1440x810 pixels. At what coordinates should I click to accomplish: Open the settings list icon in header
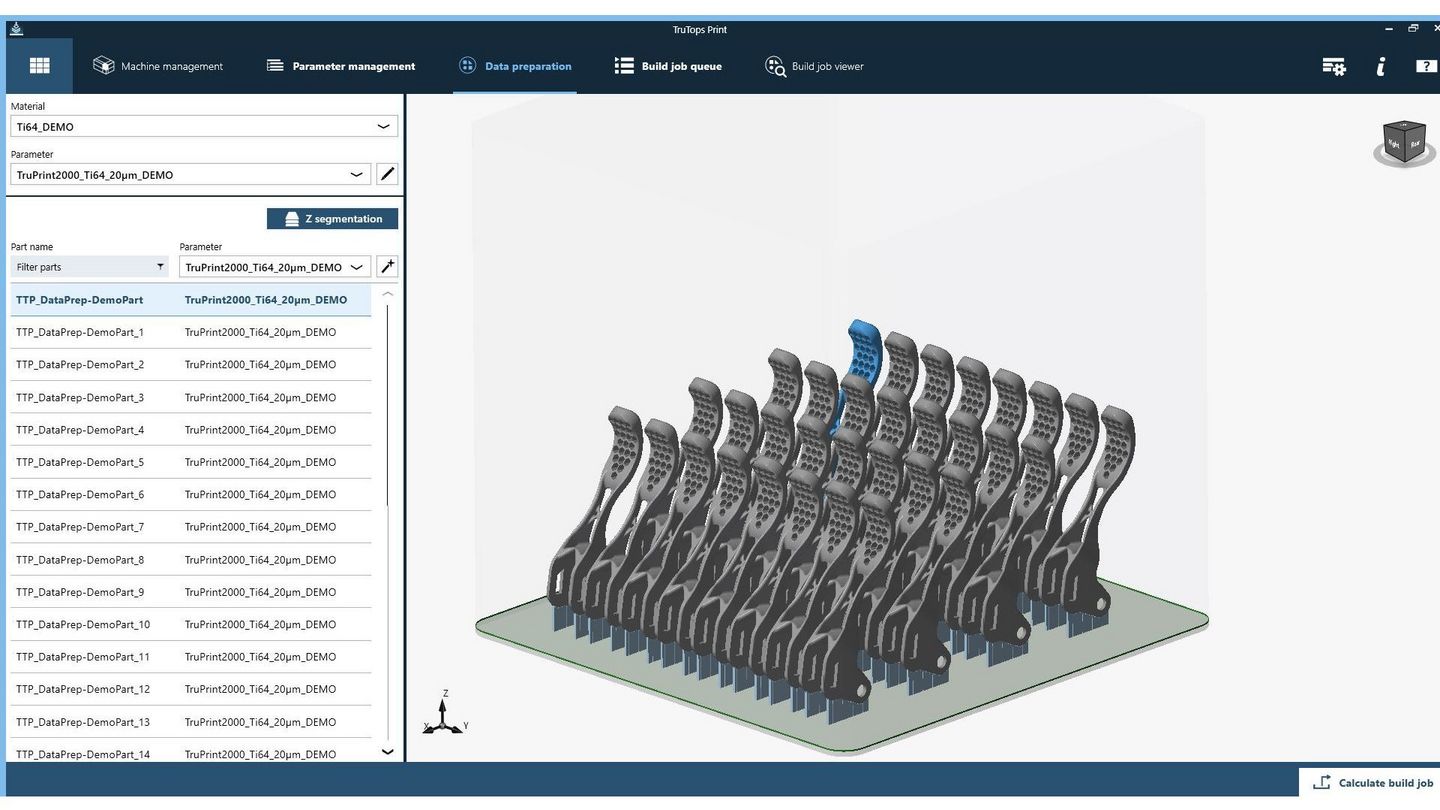1333,66
